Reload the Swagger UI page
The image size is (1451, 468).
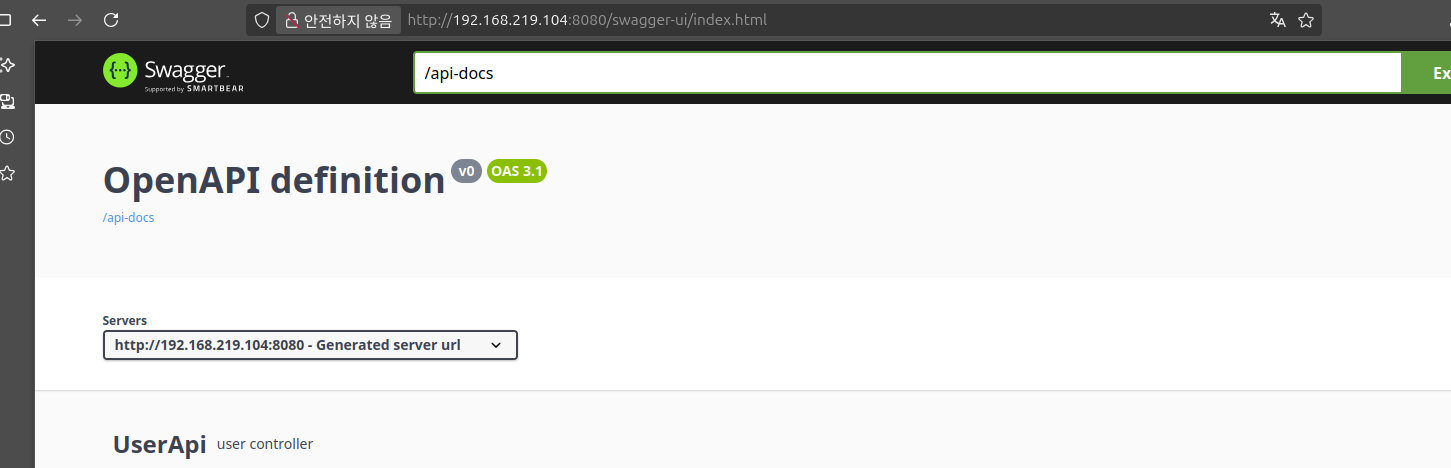[111, 19]
